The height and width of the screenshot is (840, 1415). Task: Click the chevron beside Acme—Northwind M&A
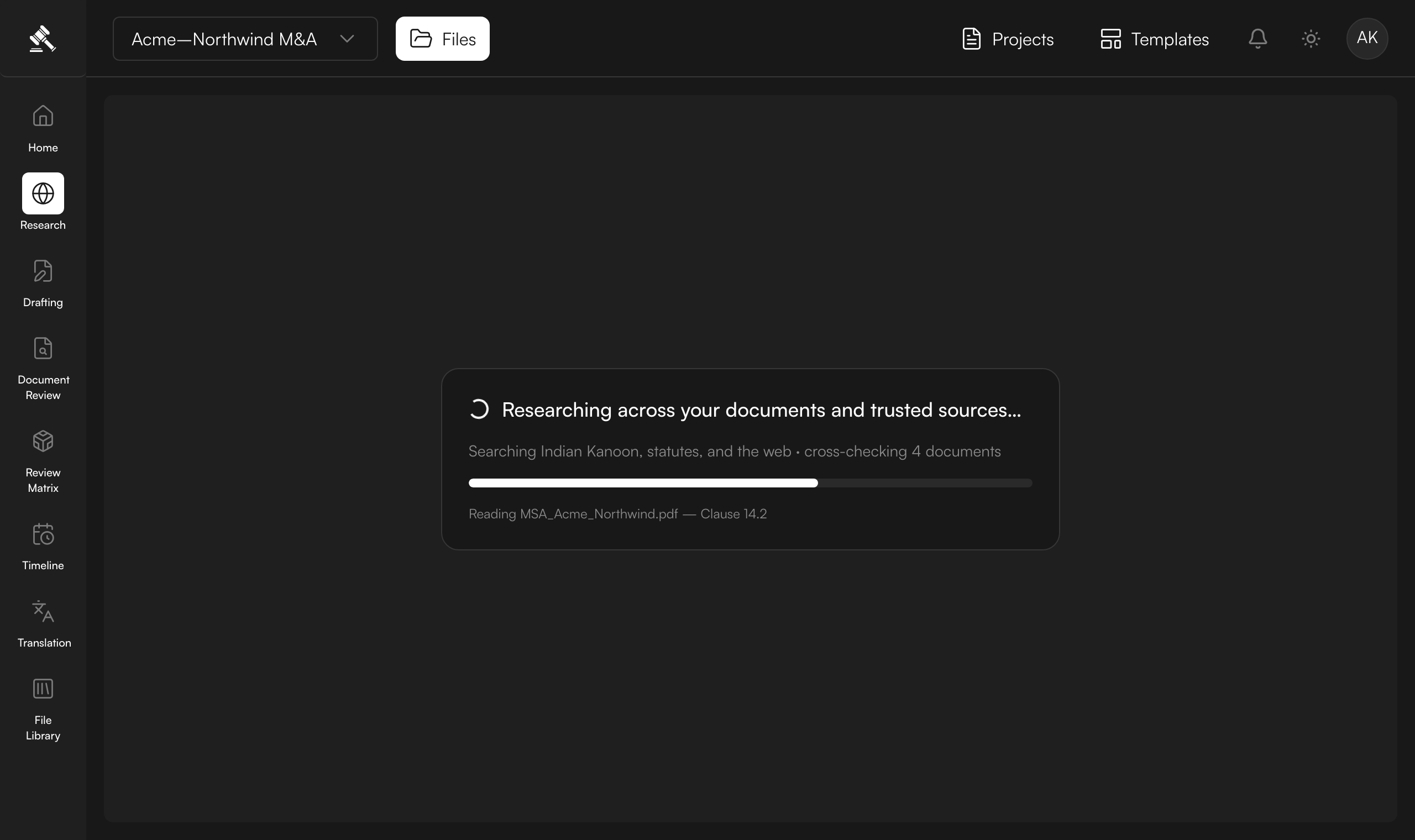pyautogui.click(x=347, y=39)
